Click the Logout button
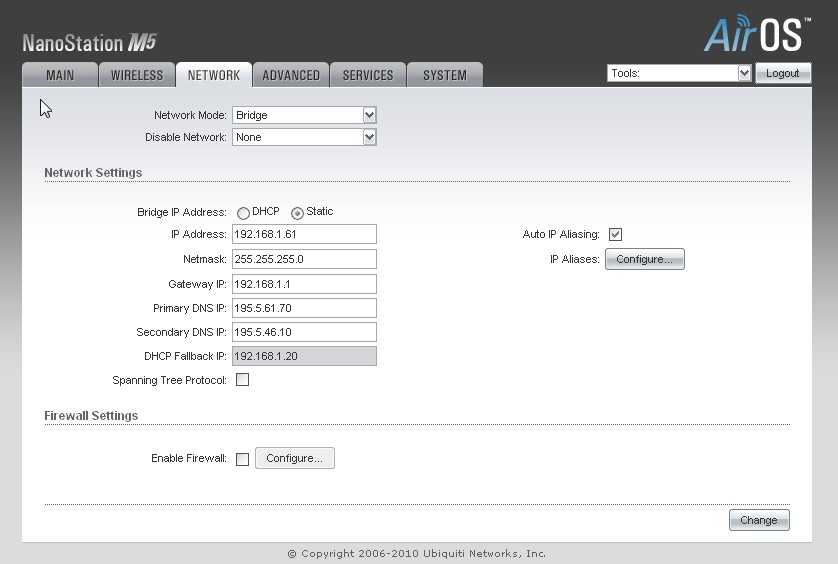 click(783, 73)
